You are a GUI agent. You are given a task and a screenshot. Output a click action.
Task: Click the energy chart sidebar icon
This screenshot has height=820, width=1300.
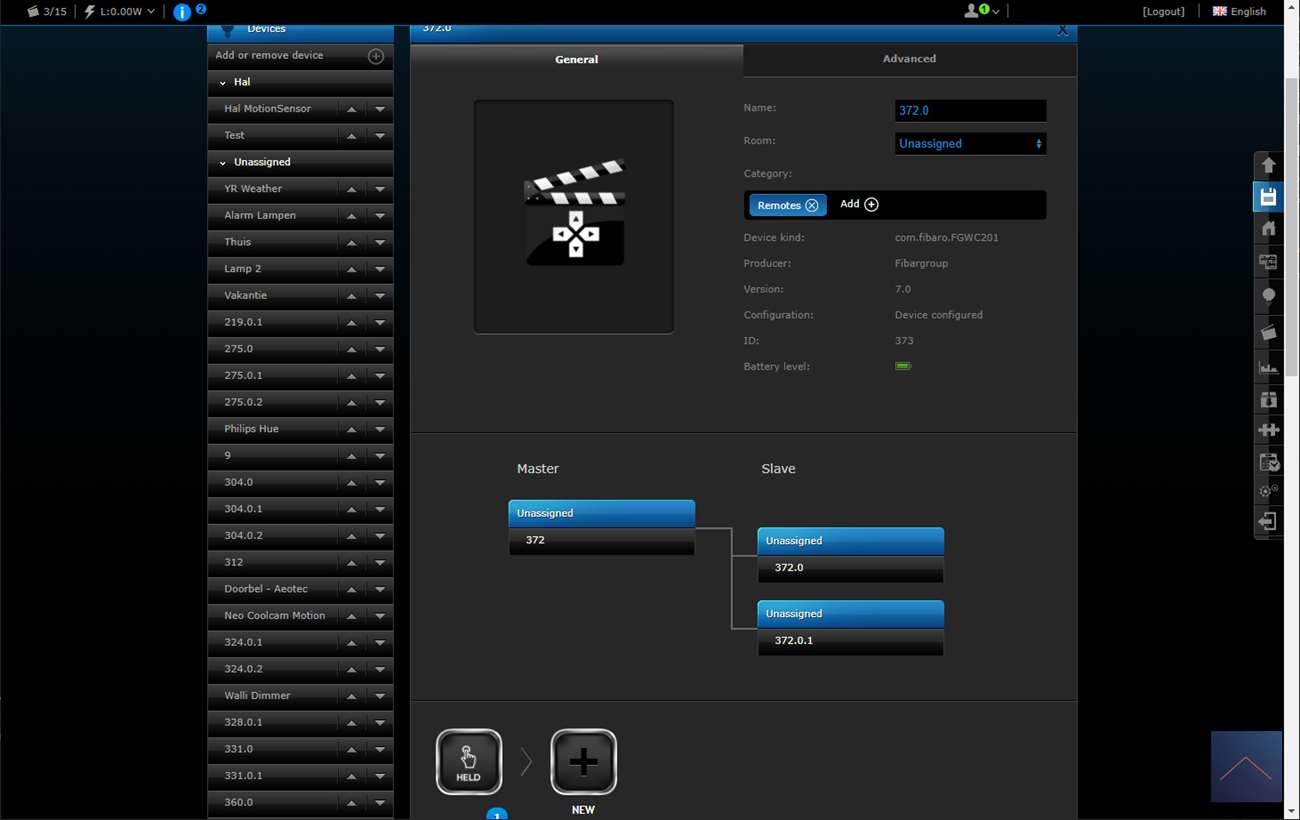(x=1268, y=367)
